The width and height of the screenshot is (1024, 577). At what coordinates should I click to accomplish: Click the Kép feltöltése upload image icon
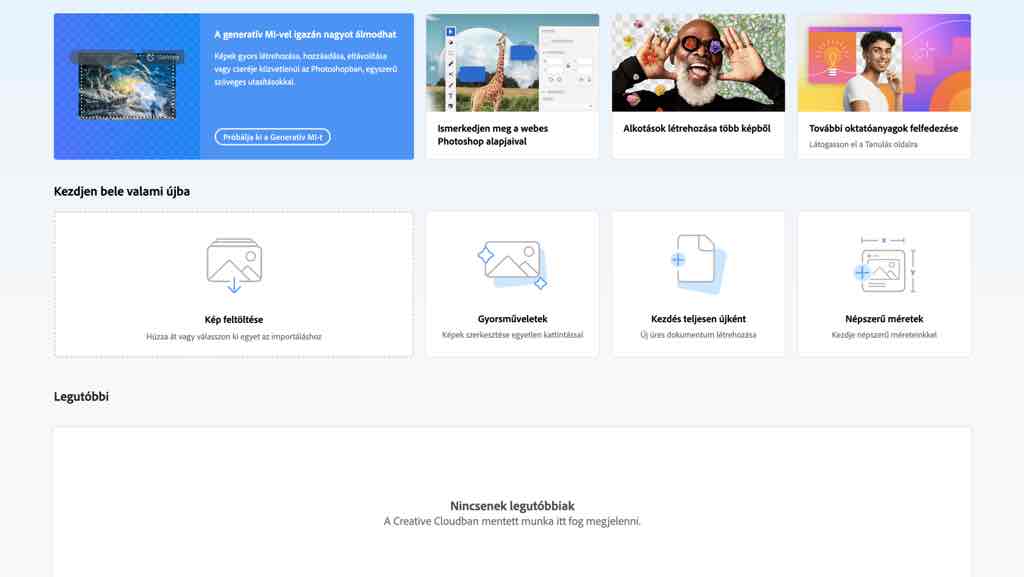[x=234, y=265]
